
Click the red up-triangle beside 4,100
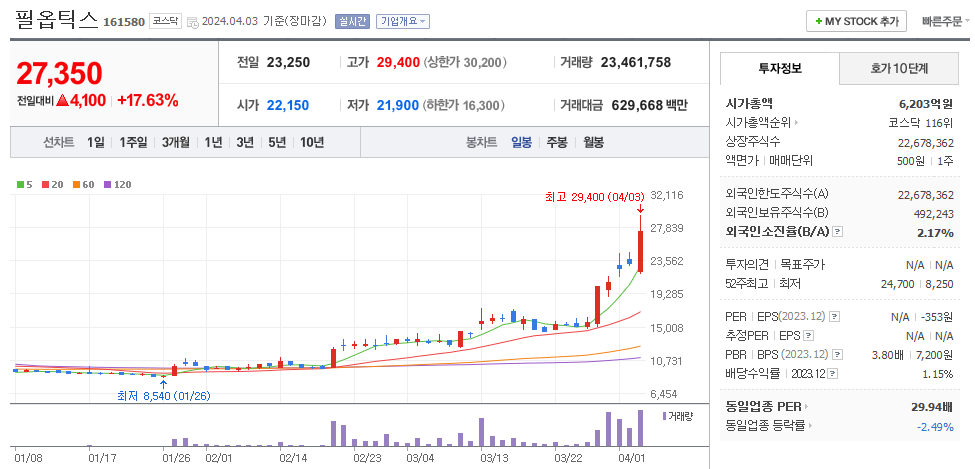point(62,100)
